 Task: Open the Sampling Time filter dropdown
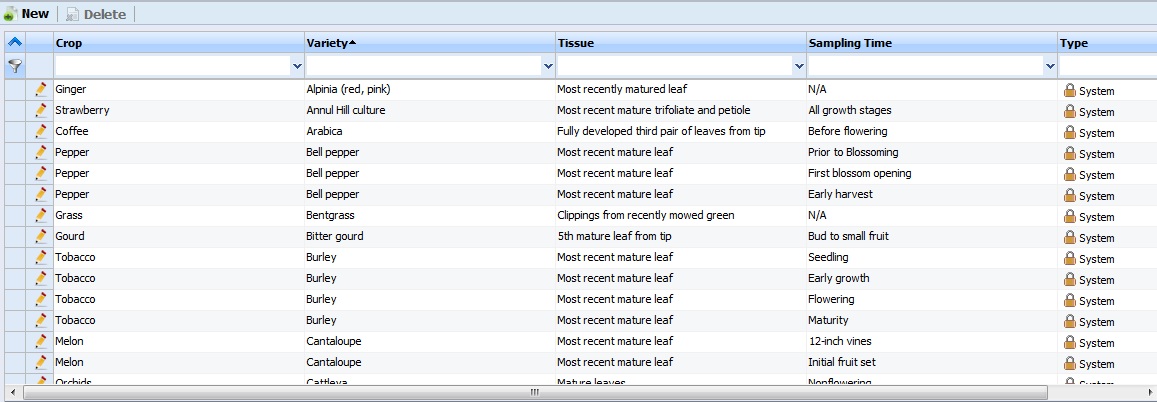tap(1050, 66)
